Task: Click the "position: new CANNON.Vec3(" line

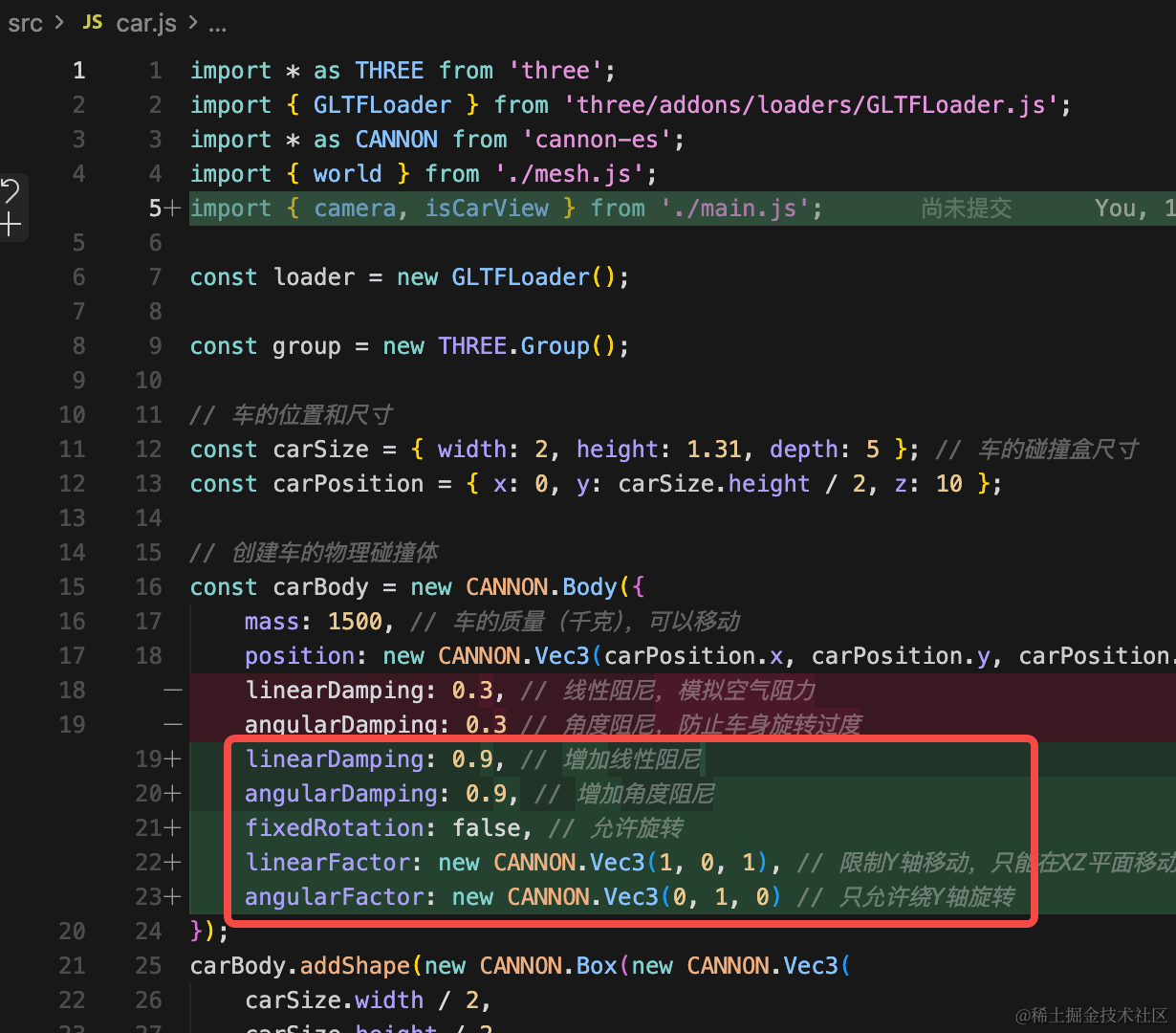Action: pos(709,656)
